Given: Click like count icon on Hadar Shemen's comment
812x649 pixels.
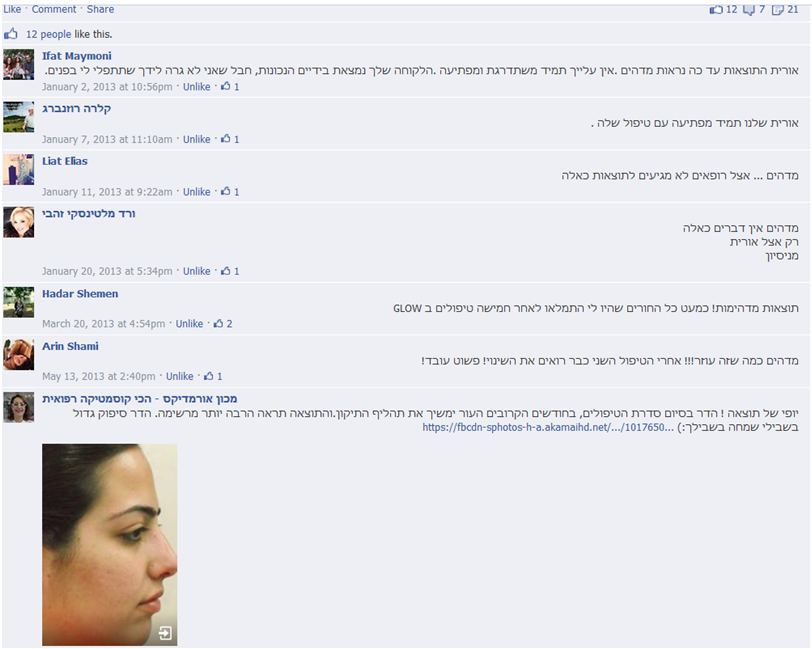Looking at the screenshot, I should point(219,323).
